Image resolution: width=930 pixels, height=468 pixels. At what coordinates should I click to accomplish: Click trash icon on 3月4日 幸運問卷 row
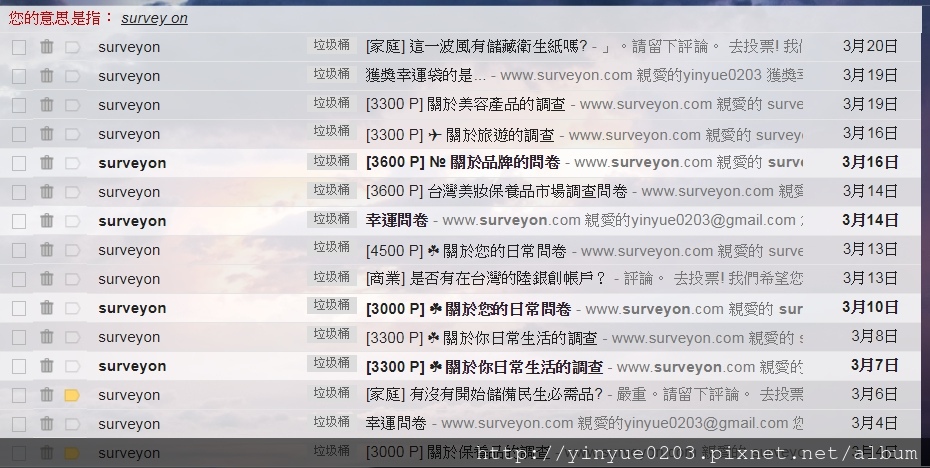47,424
